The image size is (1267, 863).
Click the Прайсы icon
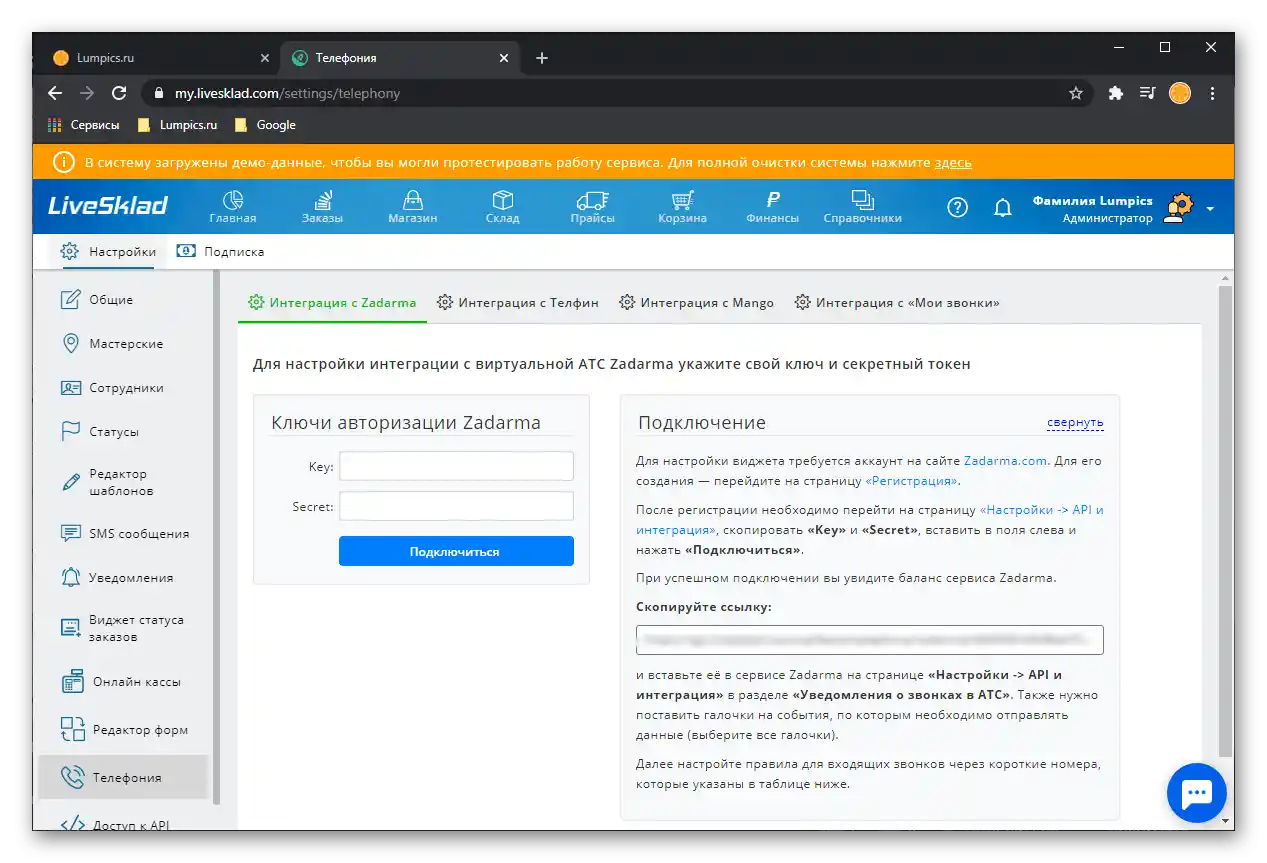tap(592, 206)
